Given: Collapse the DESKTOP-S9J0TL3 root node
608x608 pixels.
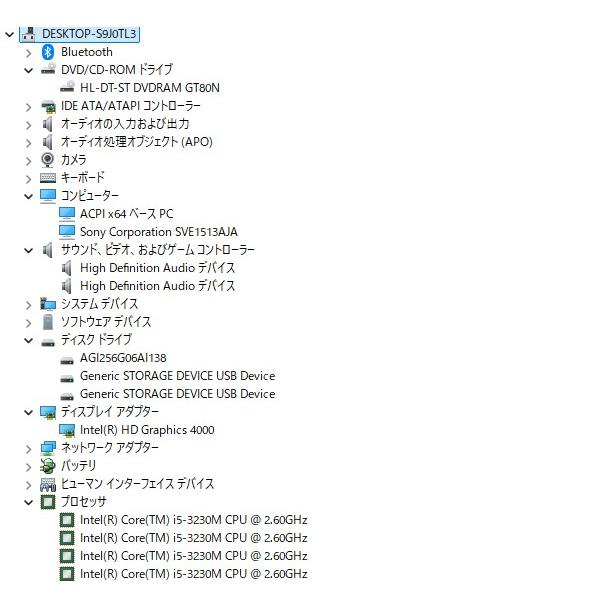Looking at the screenshot, I should [x=9, y=35].
